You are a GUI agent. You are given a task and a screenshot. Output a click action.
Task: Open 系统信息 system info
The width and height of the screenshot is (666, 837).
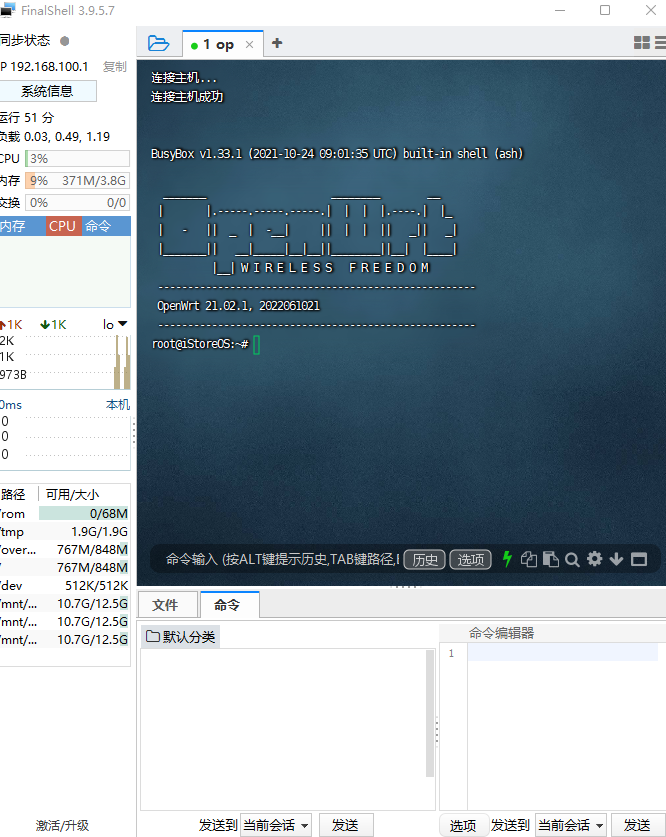47,91
